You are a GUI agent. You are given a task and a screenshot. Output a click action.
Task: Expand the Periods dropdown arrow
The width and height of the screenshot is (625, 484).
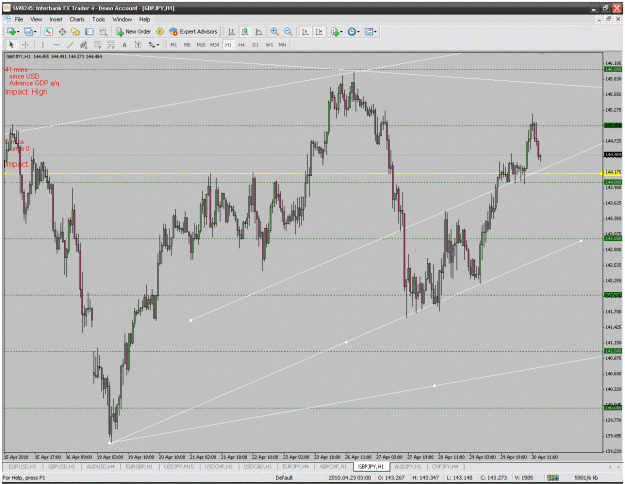pos(358,32)
